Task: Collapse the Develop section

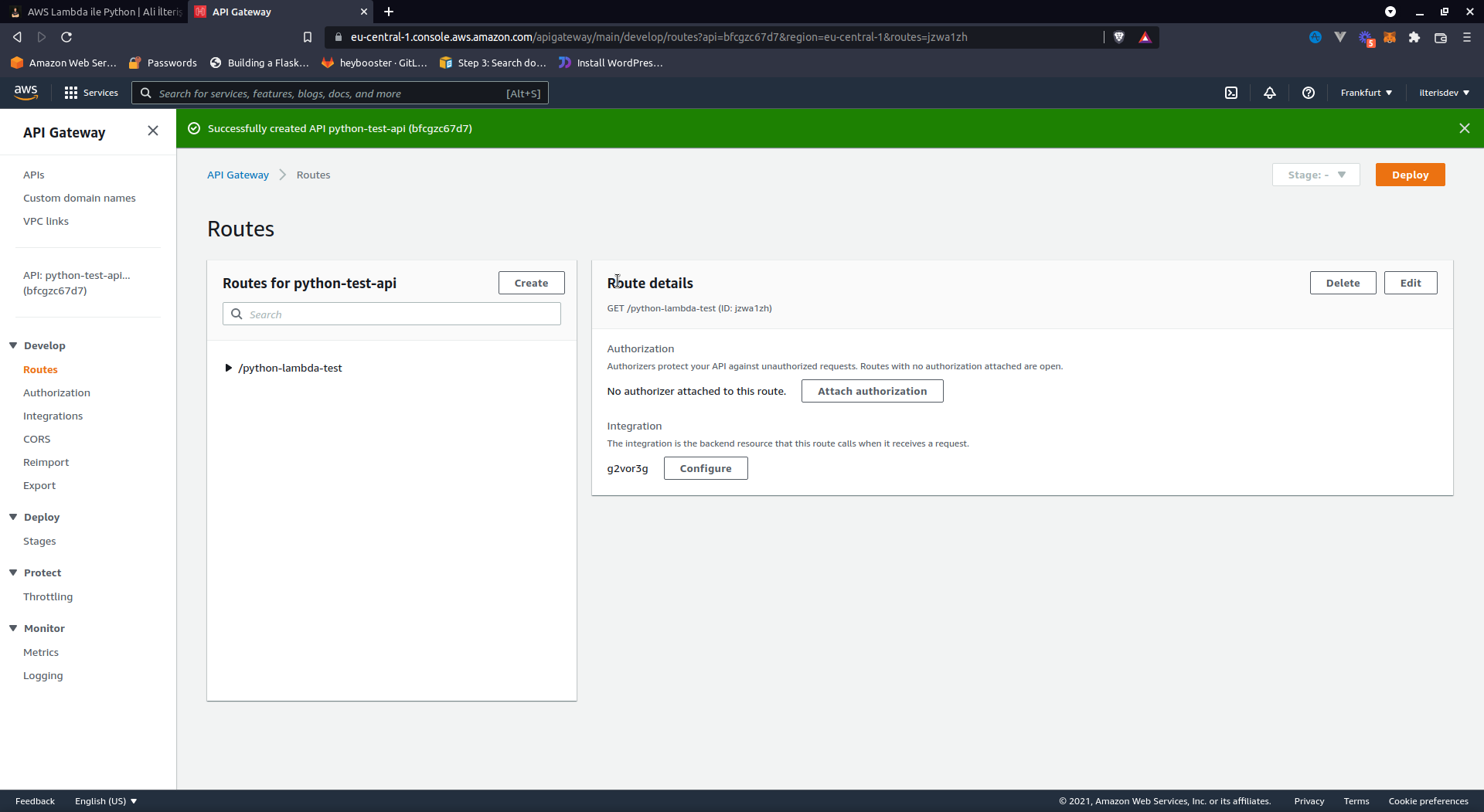Action: click(13, 345)
